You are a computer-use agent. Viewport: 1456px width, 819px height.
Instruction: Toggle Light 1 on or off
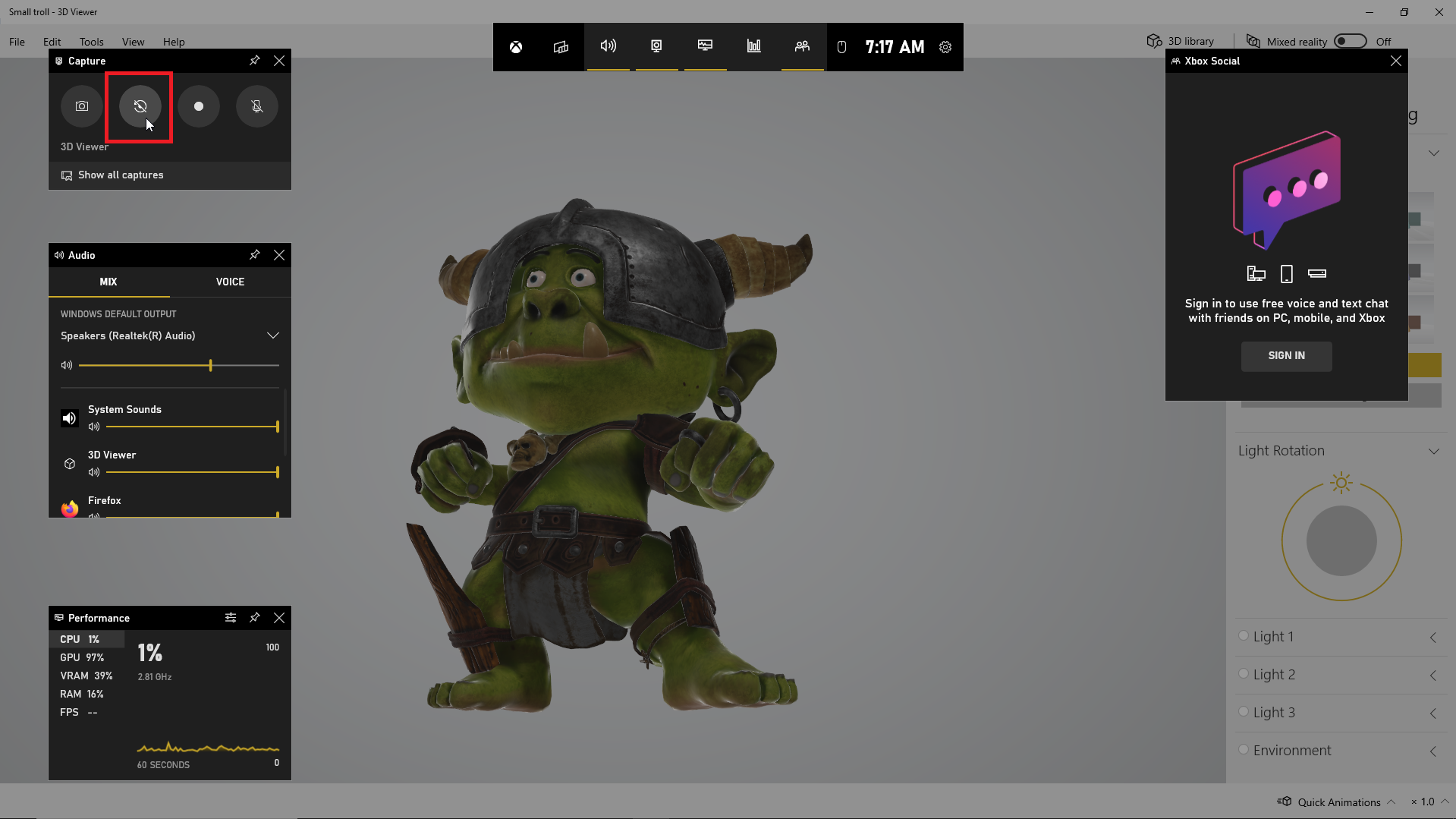coord(1244,636)
